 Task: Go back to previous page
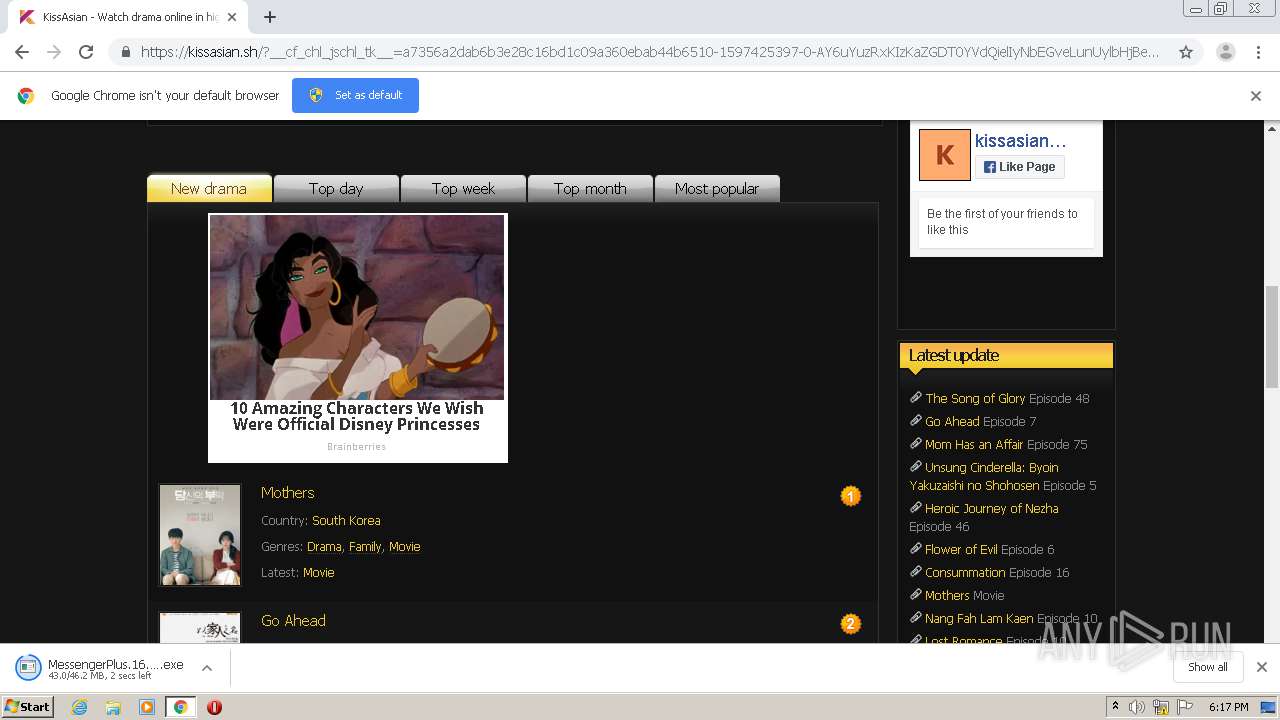coord(22,52)
